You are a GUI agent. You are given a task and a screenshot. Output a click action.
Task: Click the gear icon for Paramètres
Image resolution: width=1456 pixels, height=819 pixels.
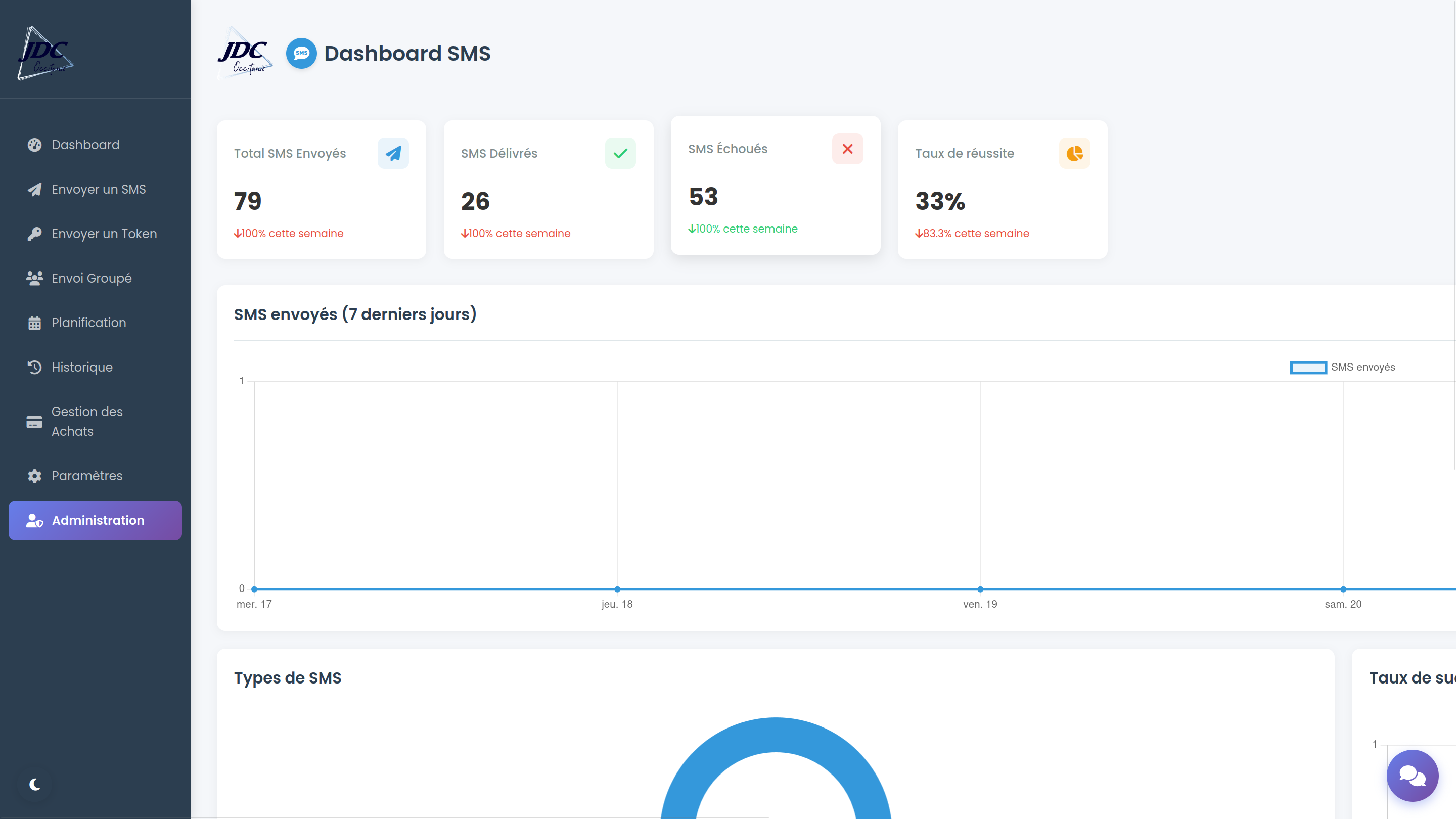[34, 476]
